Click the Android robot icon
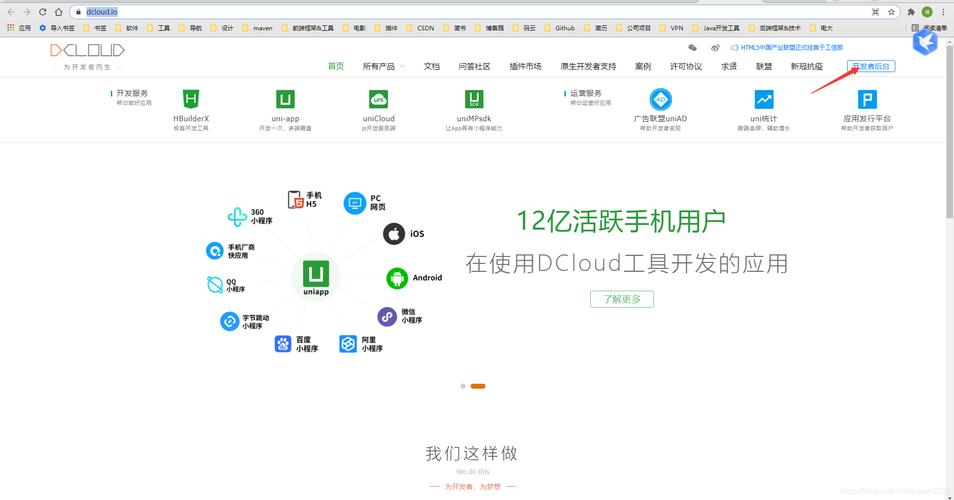954x500 pixels. (397, 278)
